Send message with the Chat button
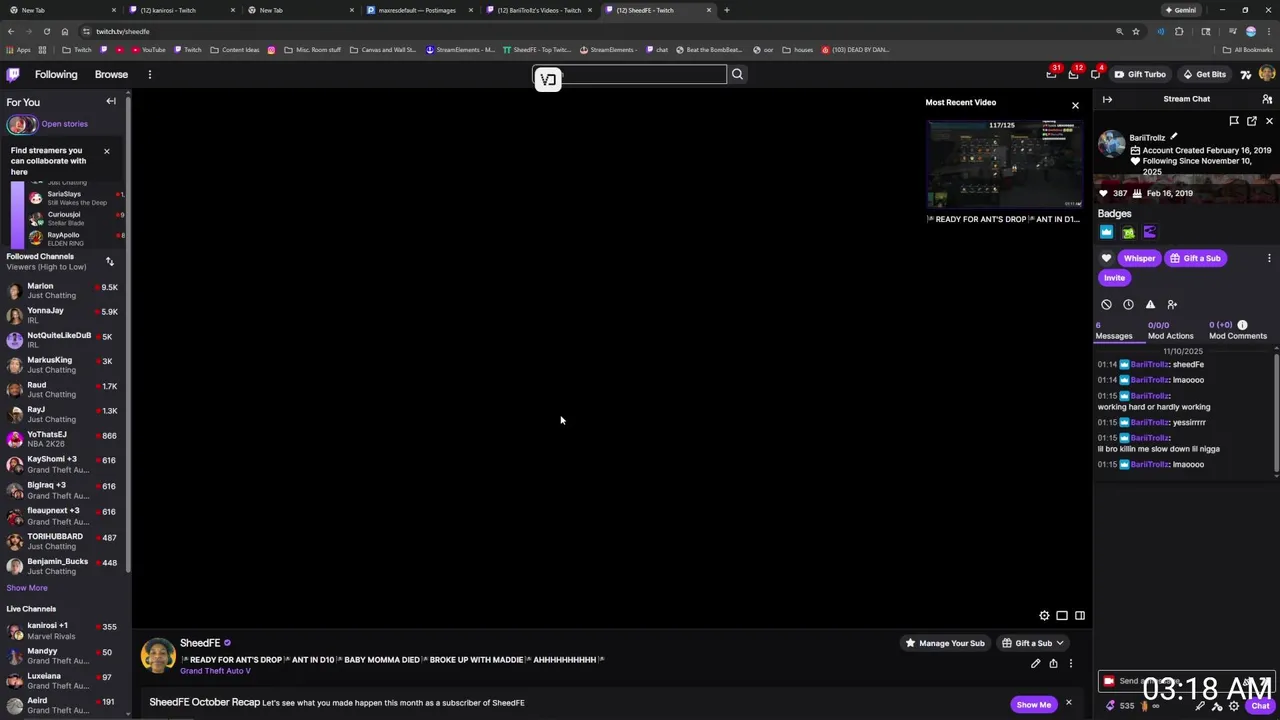Viewport: 1280px width, 720px height. click(1260, 706)
